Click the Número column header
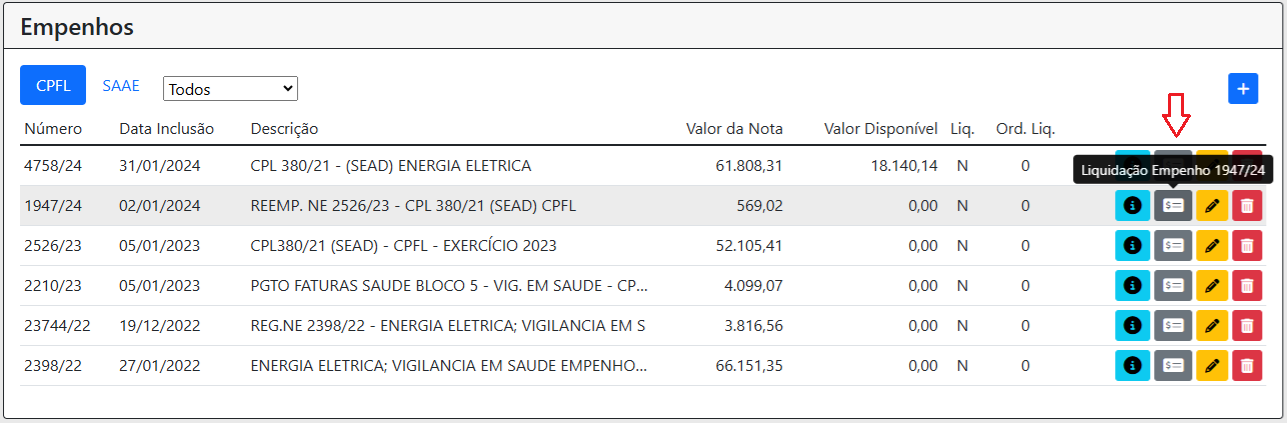1287x423 pixels. point(53,129)
